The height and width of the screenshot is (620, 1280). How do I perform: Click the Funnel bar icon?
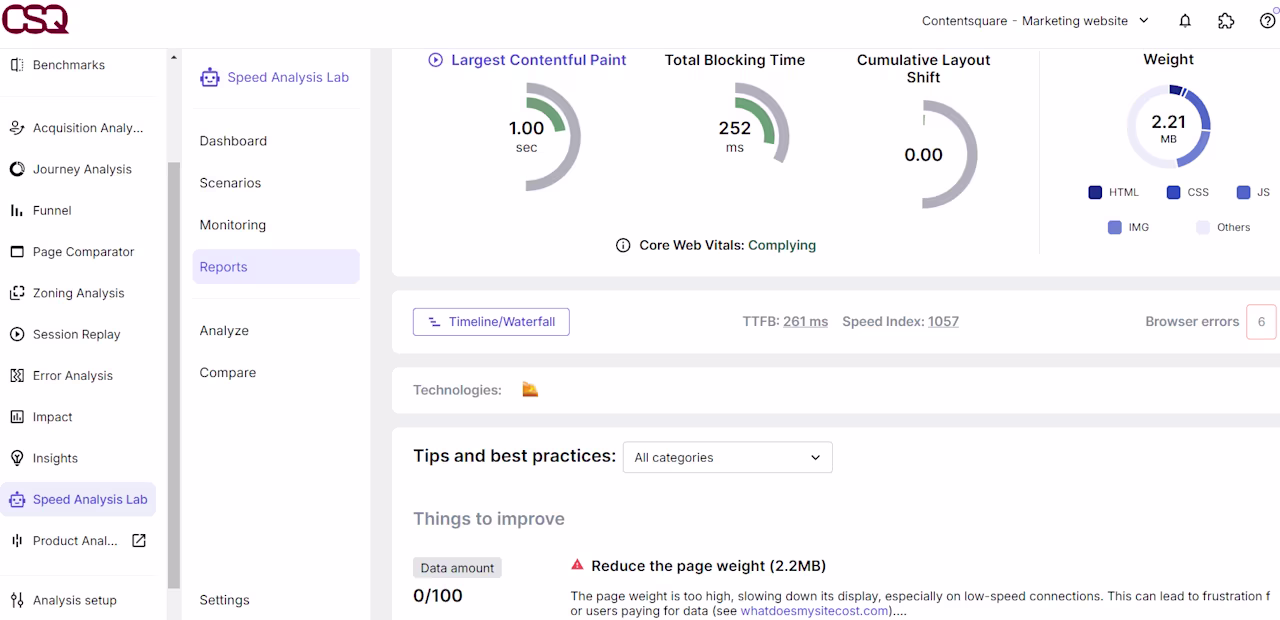click(x=17, y=210)
